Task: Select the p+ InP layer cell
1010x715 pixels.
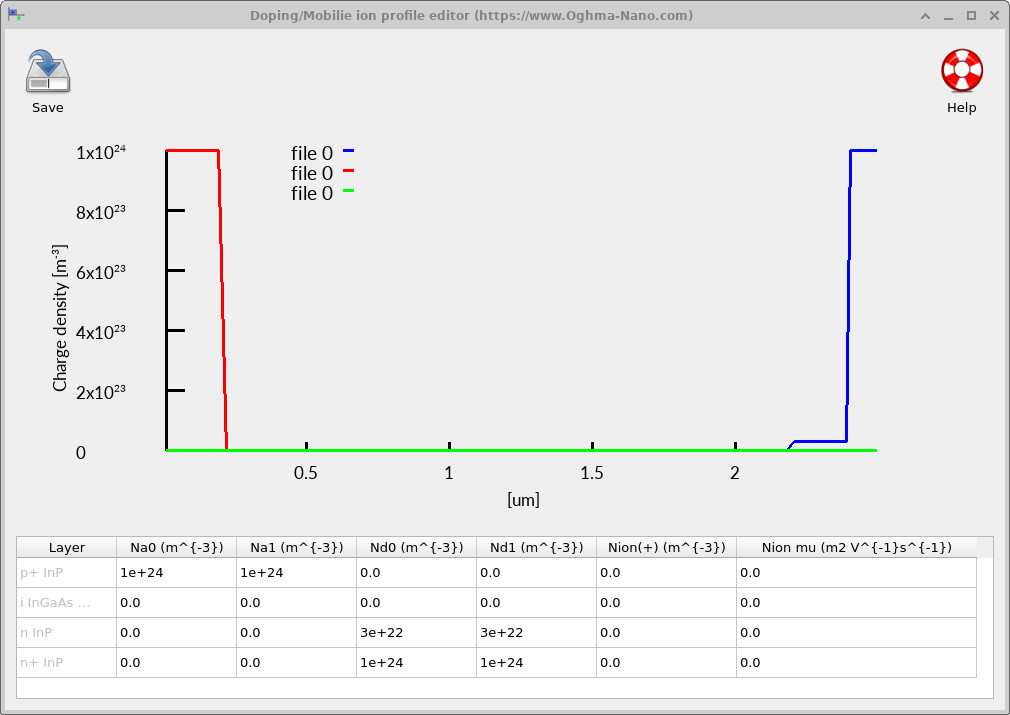Action: coord(66,573)
